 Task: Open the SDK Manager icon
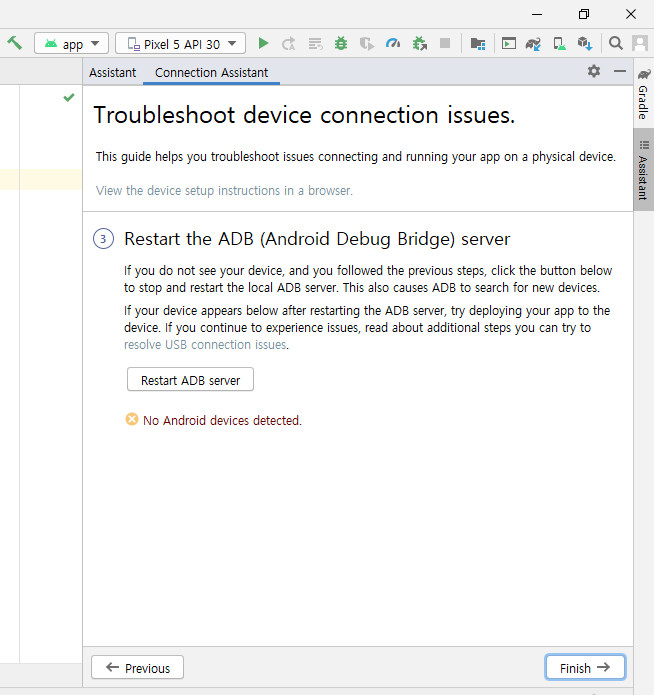[x=585, y=43]
